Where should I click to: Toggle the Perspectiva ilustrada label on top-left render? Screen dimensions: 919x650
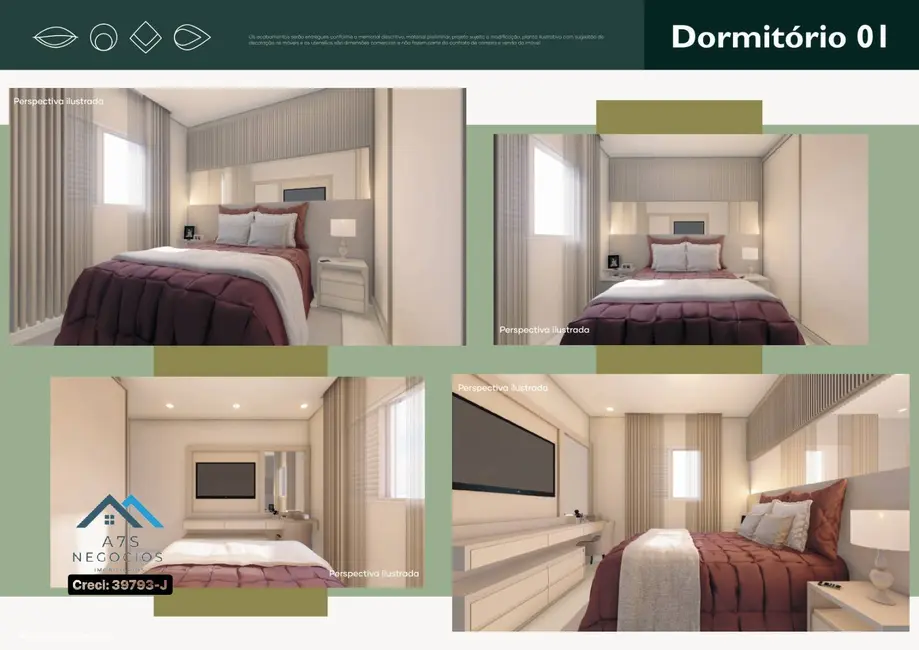pyautogui.click(x=57, y=100)
